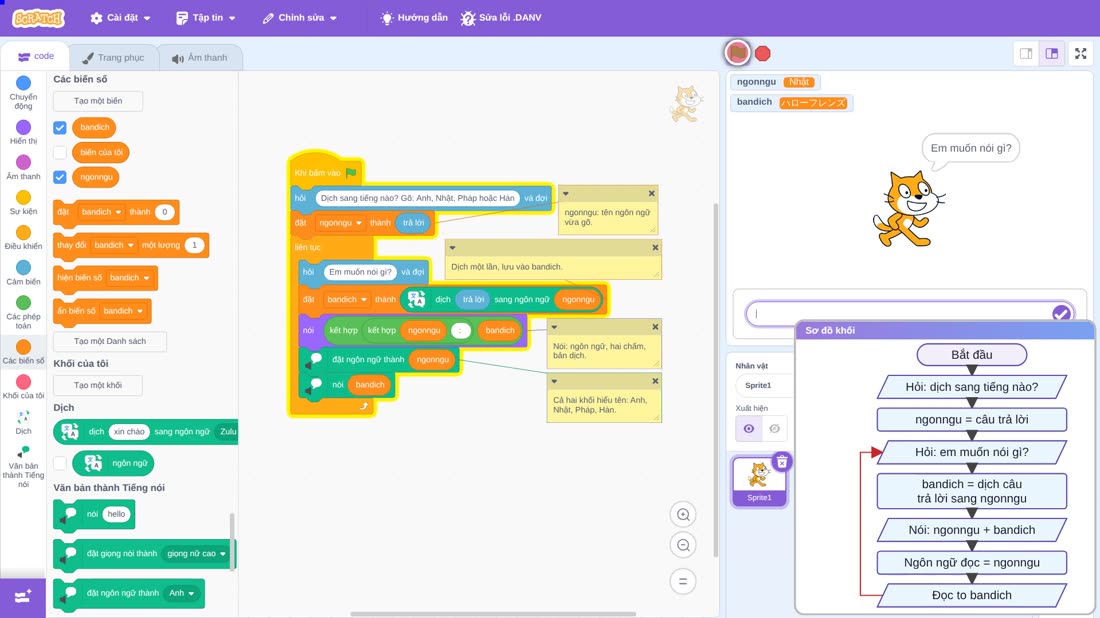Switch to the Trang phục tab
The height and width of the screenshot is (618, 1100).
coord(113,58)
